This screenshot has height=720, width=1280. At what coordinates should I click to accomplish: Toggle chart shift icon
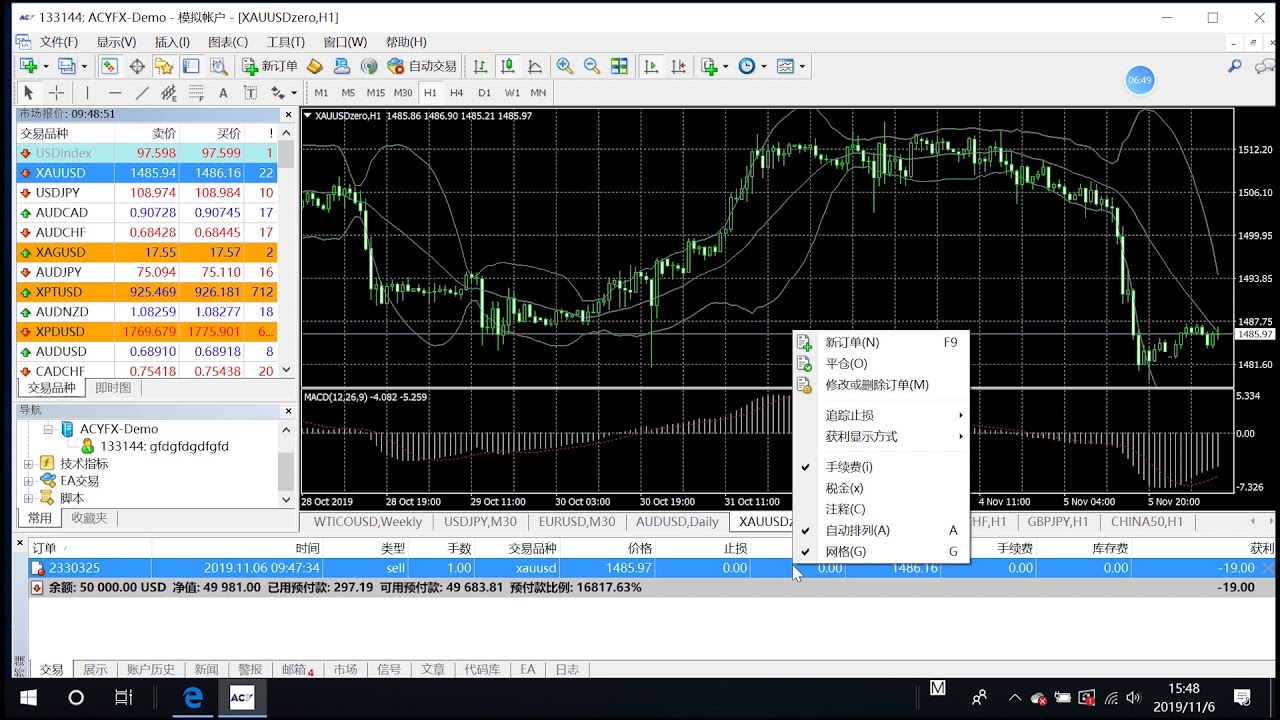679,66
